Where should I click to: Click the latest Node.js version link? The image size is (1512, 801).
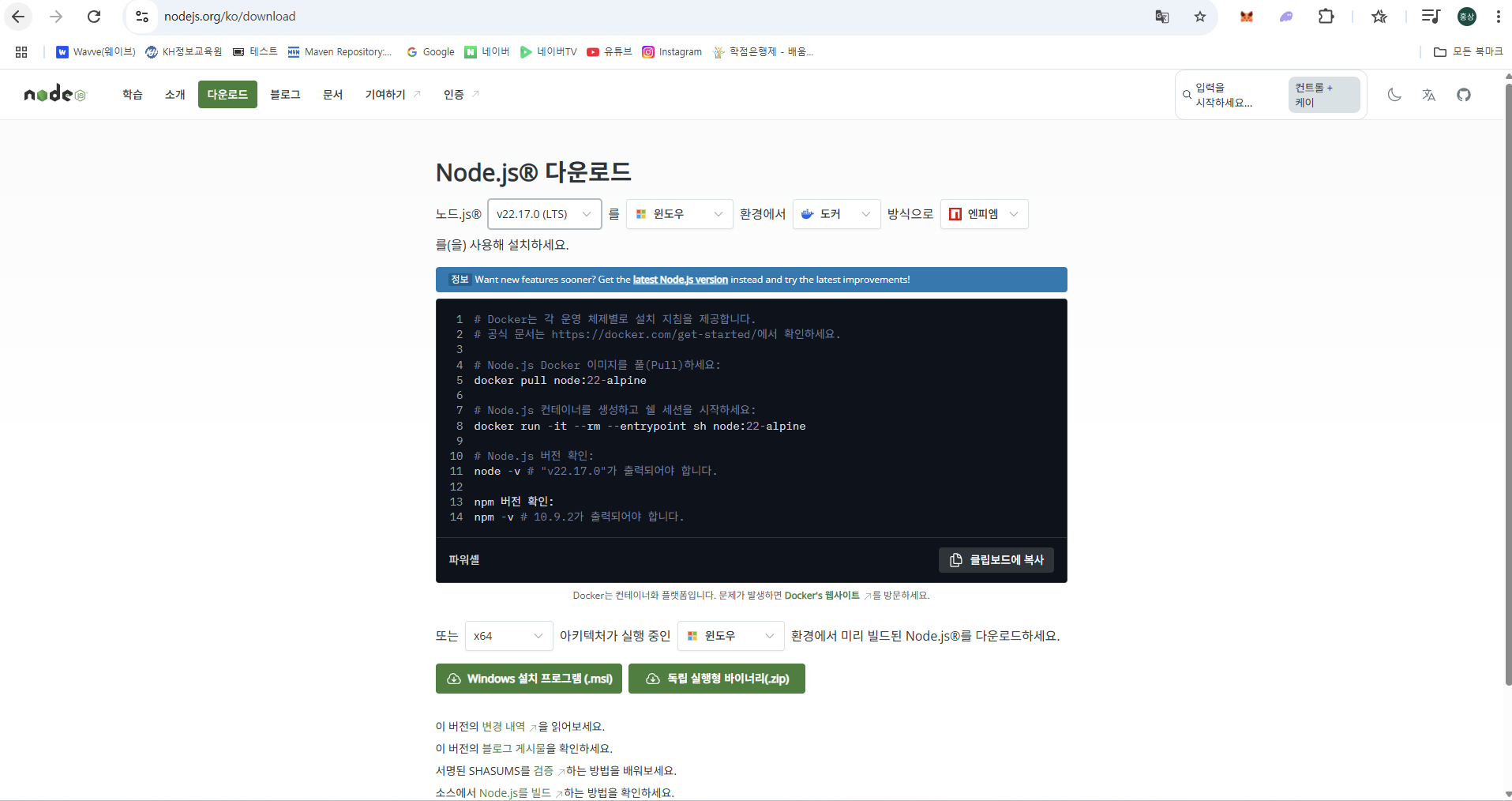tap(680, 280)
